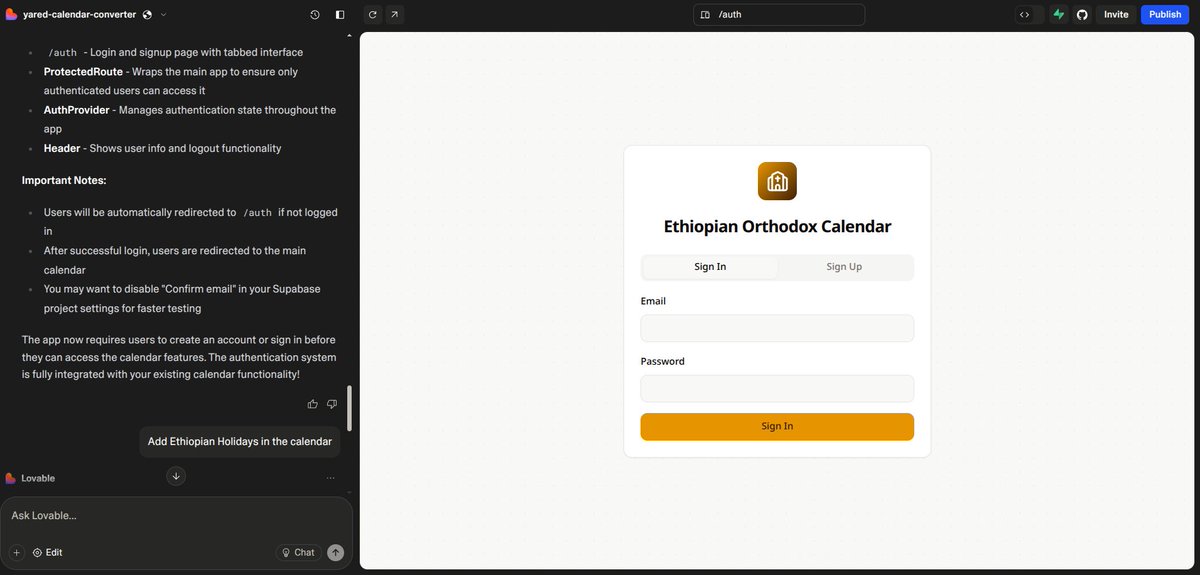Click the plus attach button in chat box
This screenshot has width=1200, height=575.
pyautogui.click(x=16, y=552)
